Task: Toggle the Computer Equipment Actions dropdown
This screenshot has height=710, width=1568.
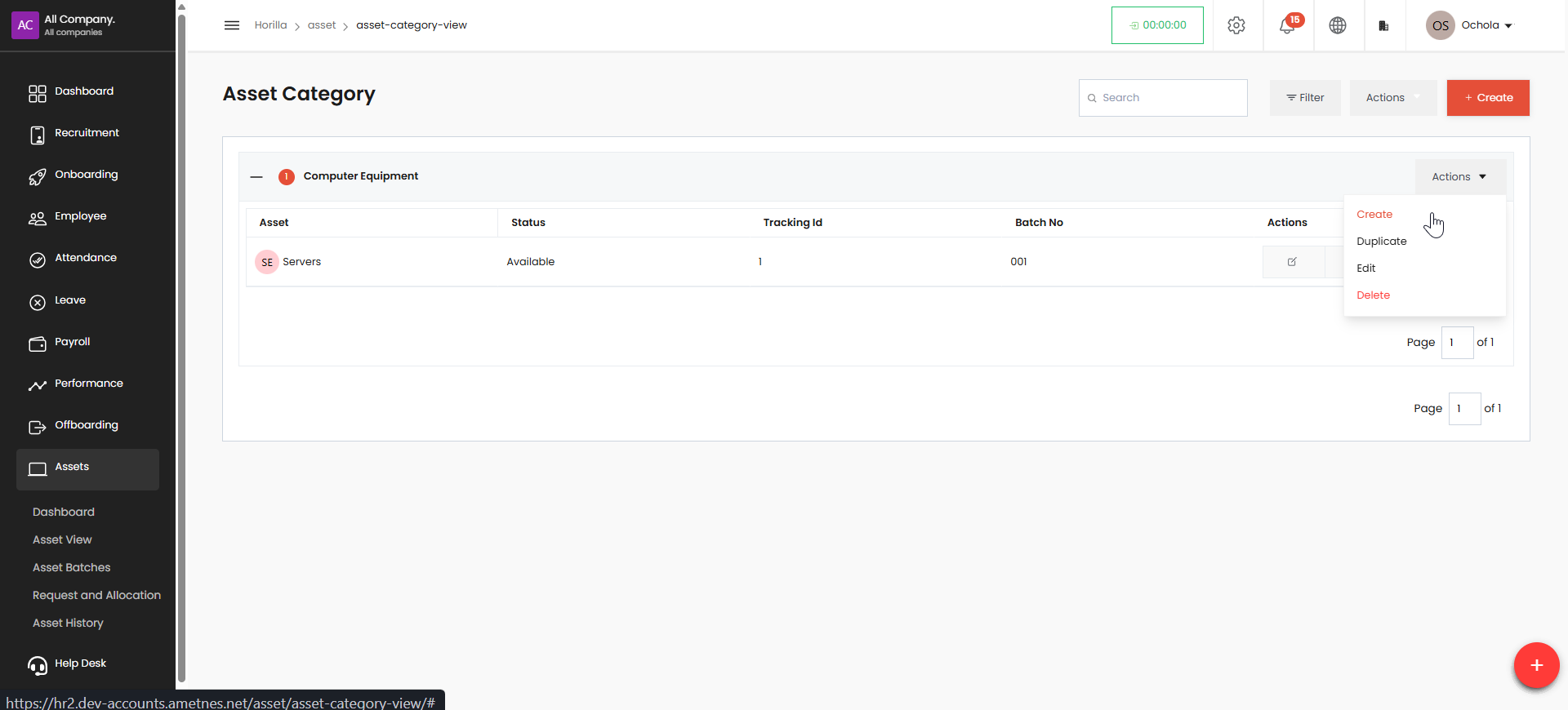Action: (x=1459, y=177)
